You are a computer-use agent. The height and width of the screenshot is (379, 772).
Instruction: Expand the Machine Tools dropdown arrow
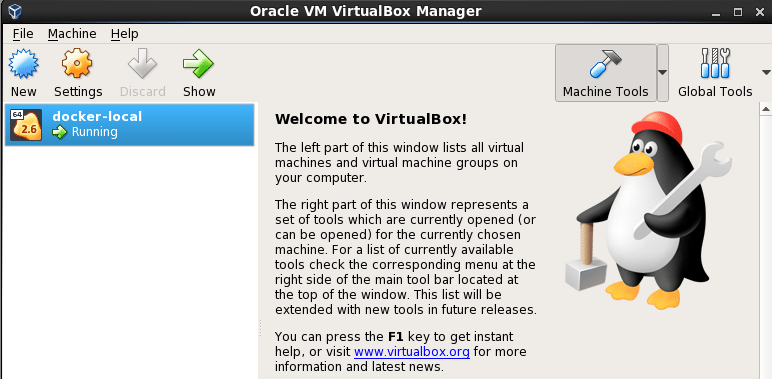pos(663,73)
